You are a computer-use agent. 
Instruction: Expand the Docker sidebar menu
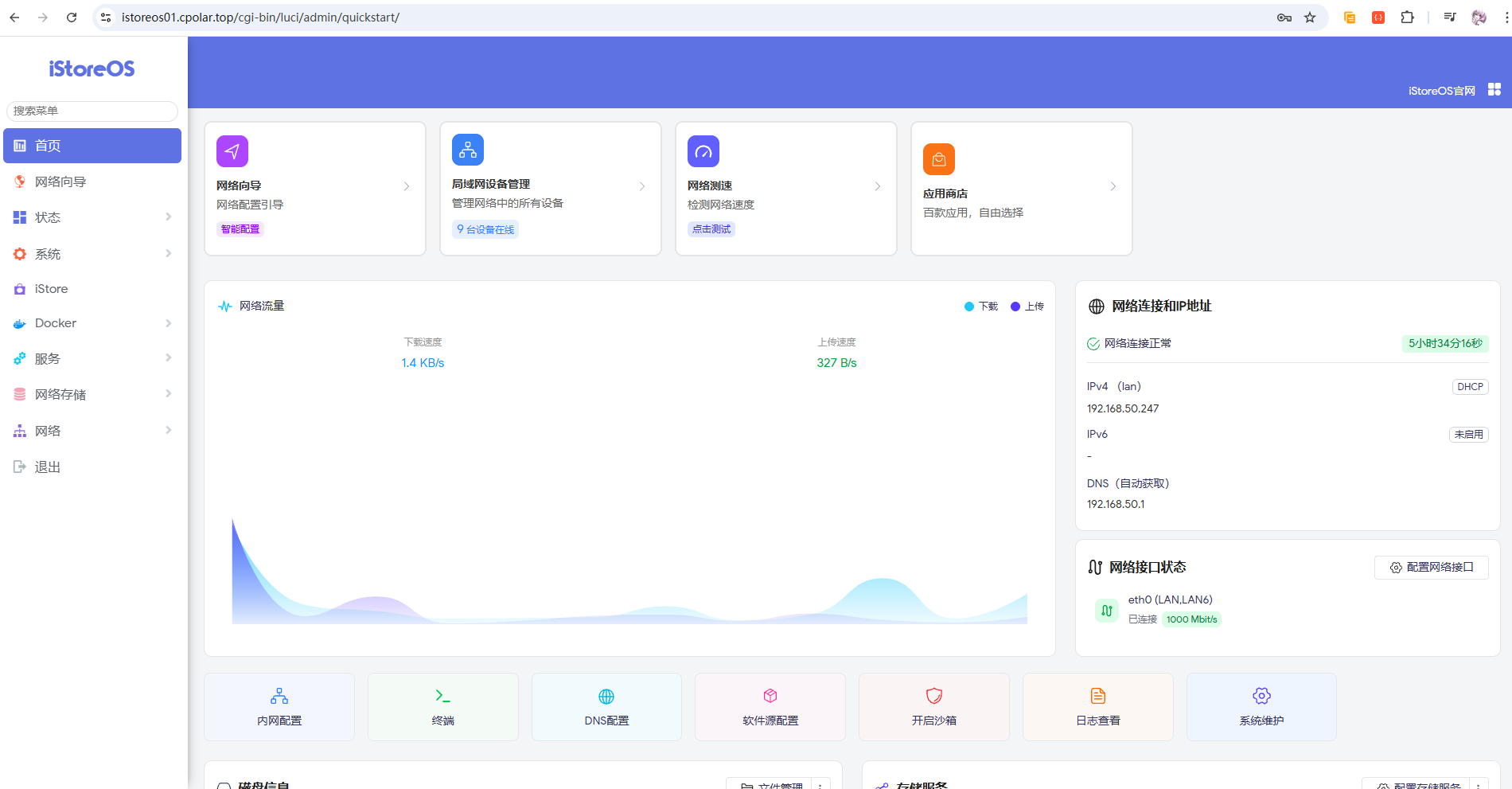click(92, 323)
